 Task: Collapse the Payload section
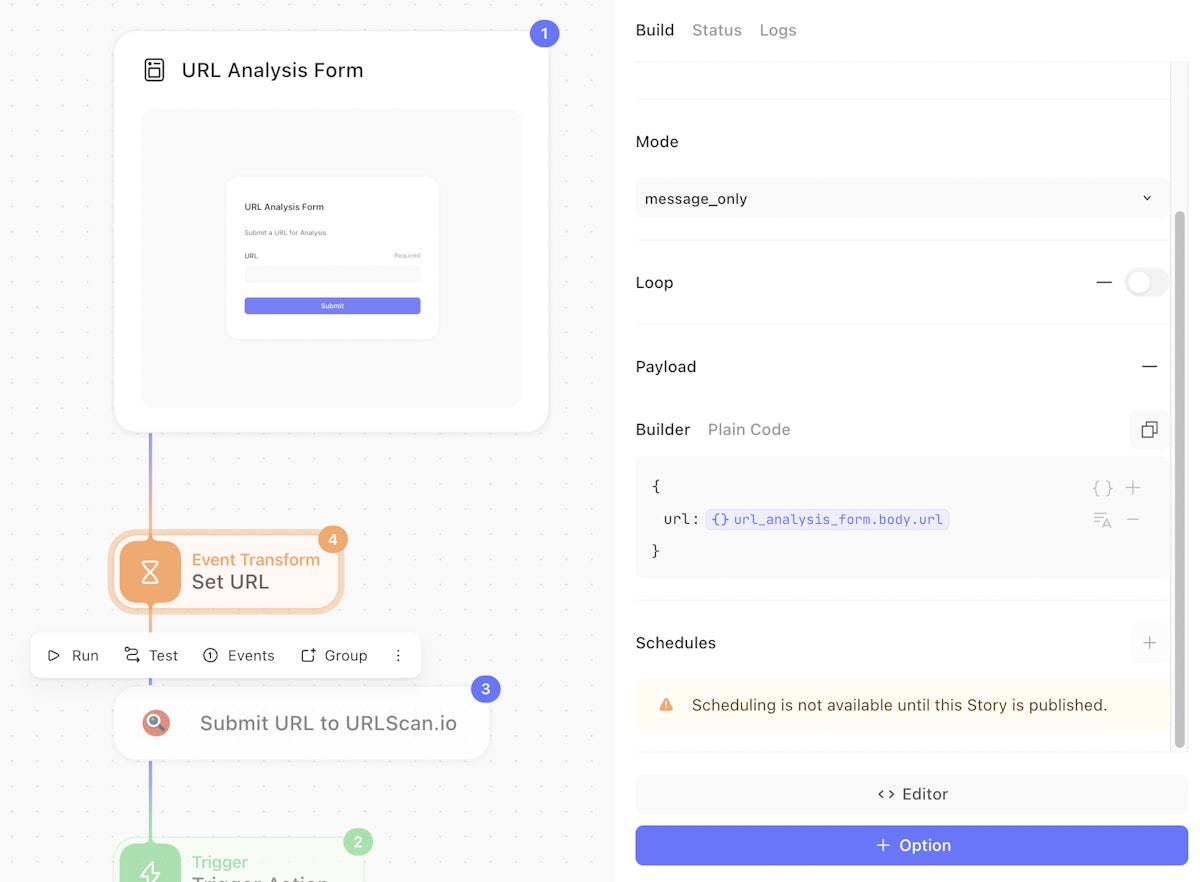click(x=1149, y=367)
